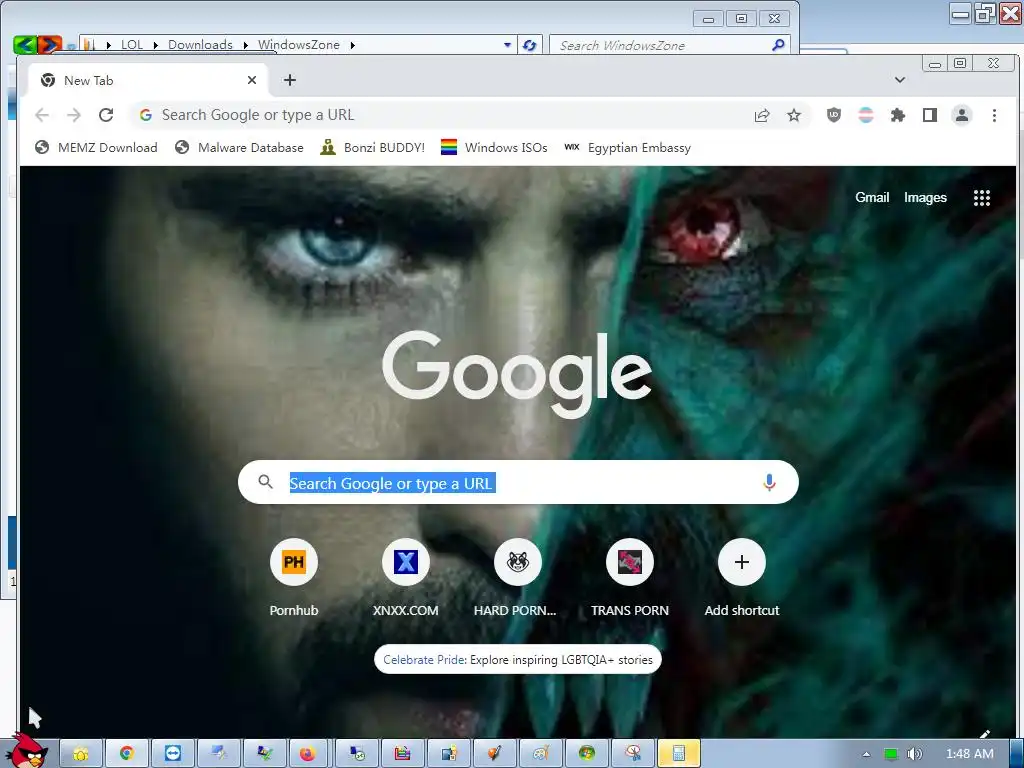Expand the arrow after WindowsZone breadcrumb
Viewport: 1024px width, 768px height.
coord(353,45)
